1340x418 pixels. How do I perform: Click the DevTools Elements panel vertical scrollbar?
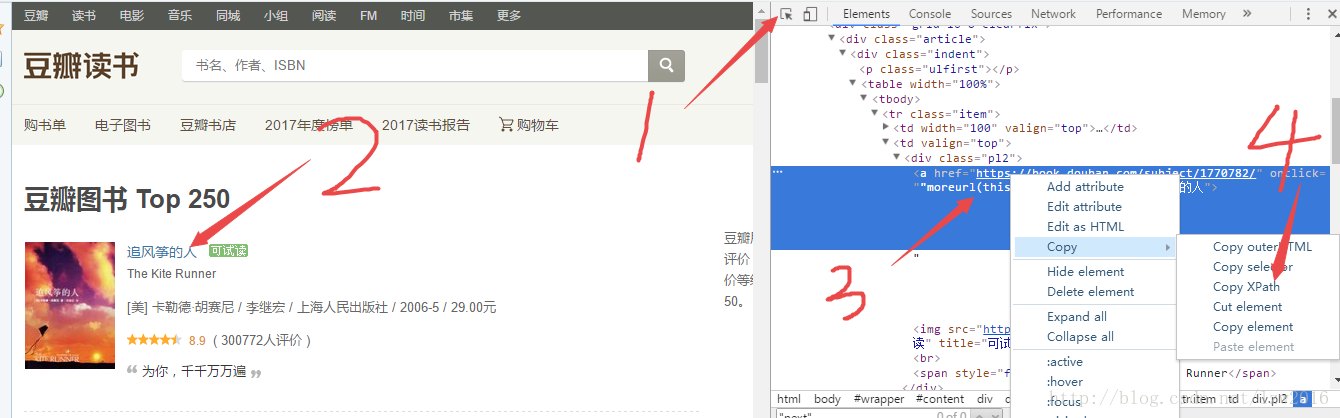coord(1334,130)
